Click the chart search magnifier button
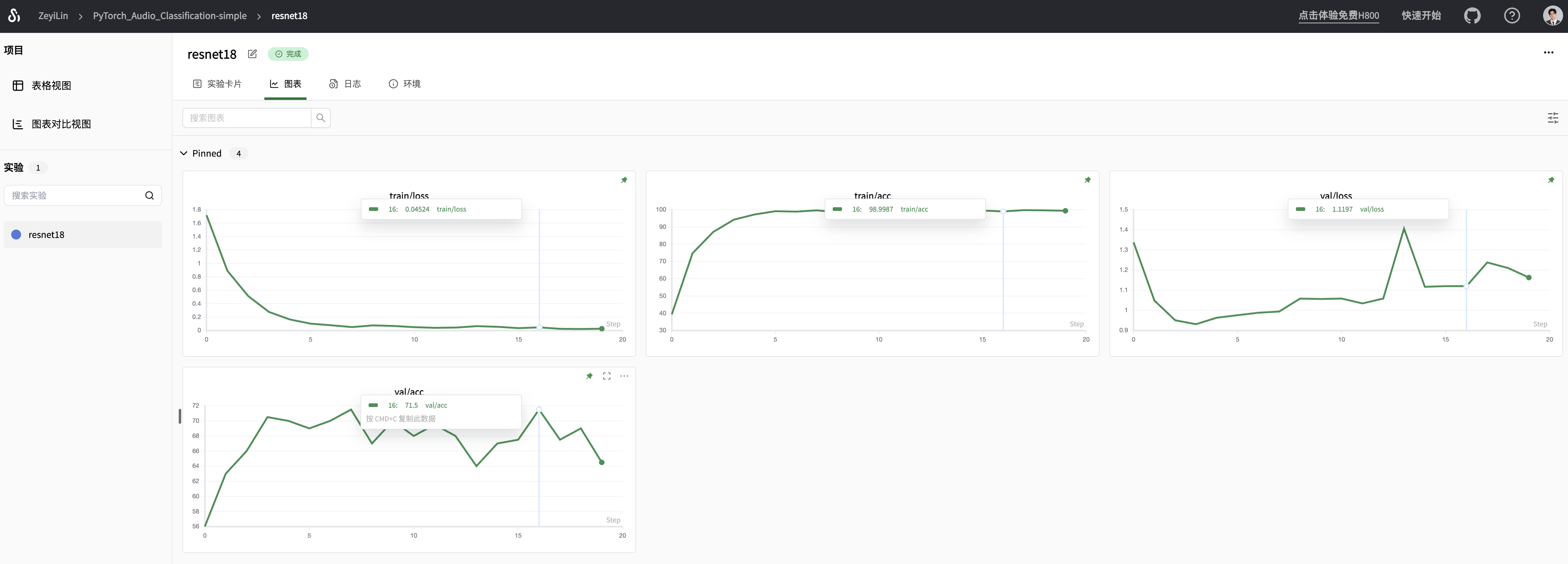This screenshot has width=1568, height=564. point(321,118)
